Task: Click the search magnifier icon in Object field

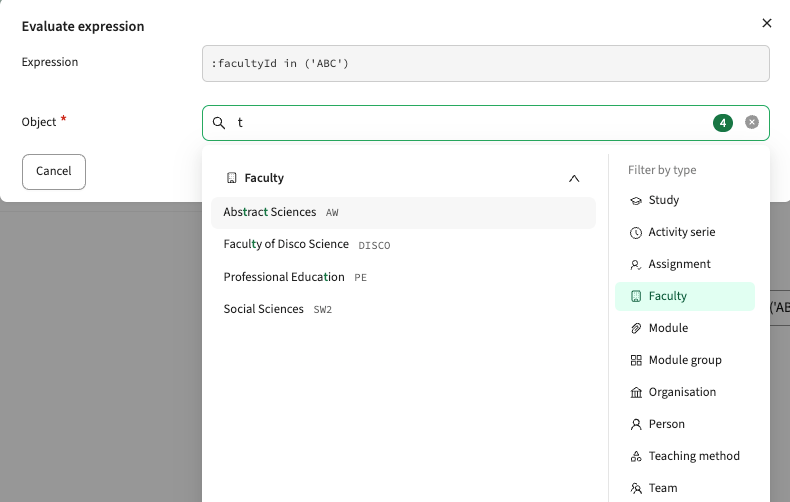Action: pos(219,123)
